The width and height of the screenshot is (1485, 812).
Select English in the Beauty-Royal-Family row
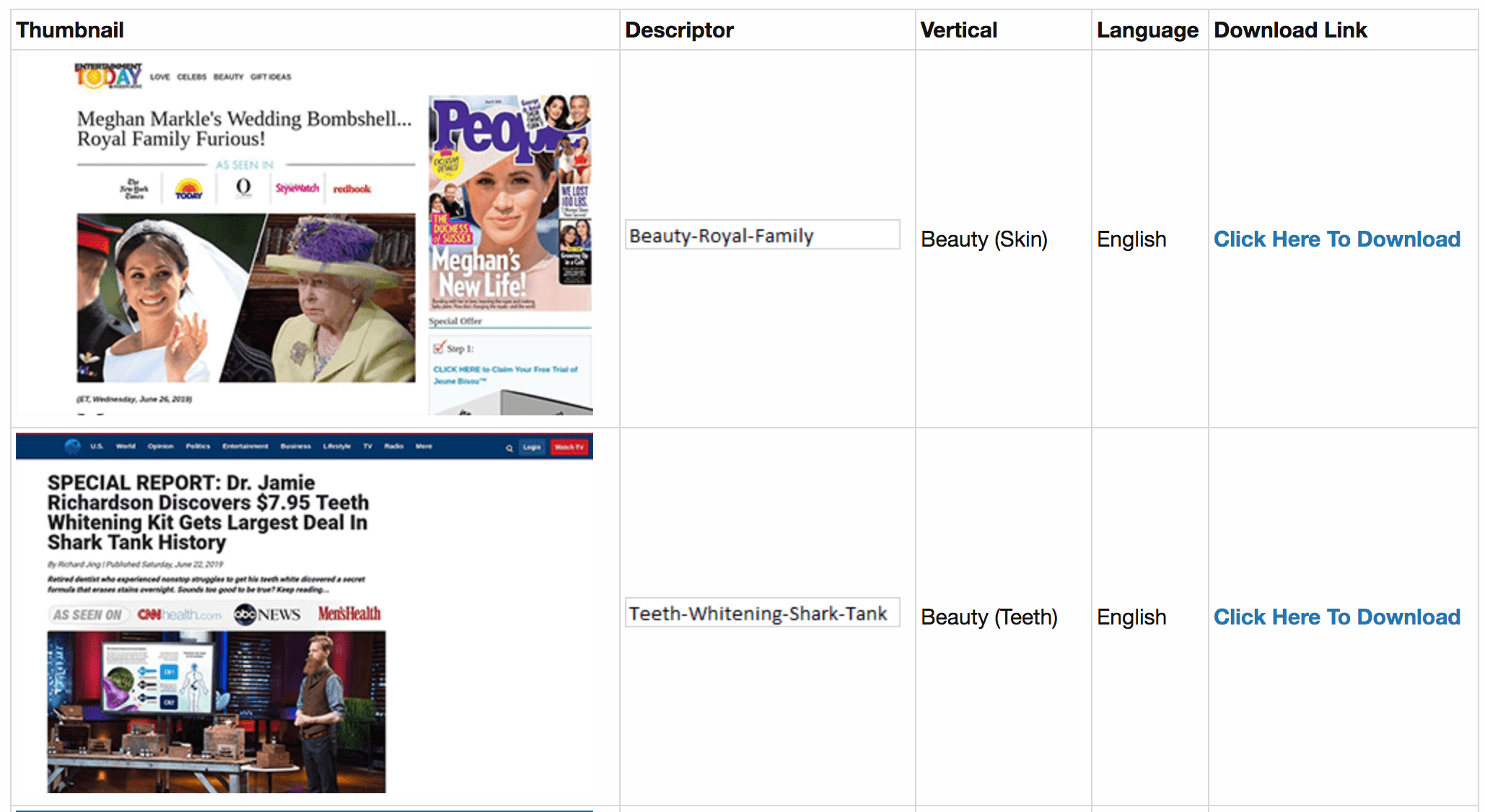coord(1131,239)
